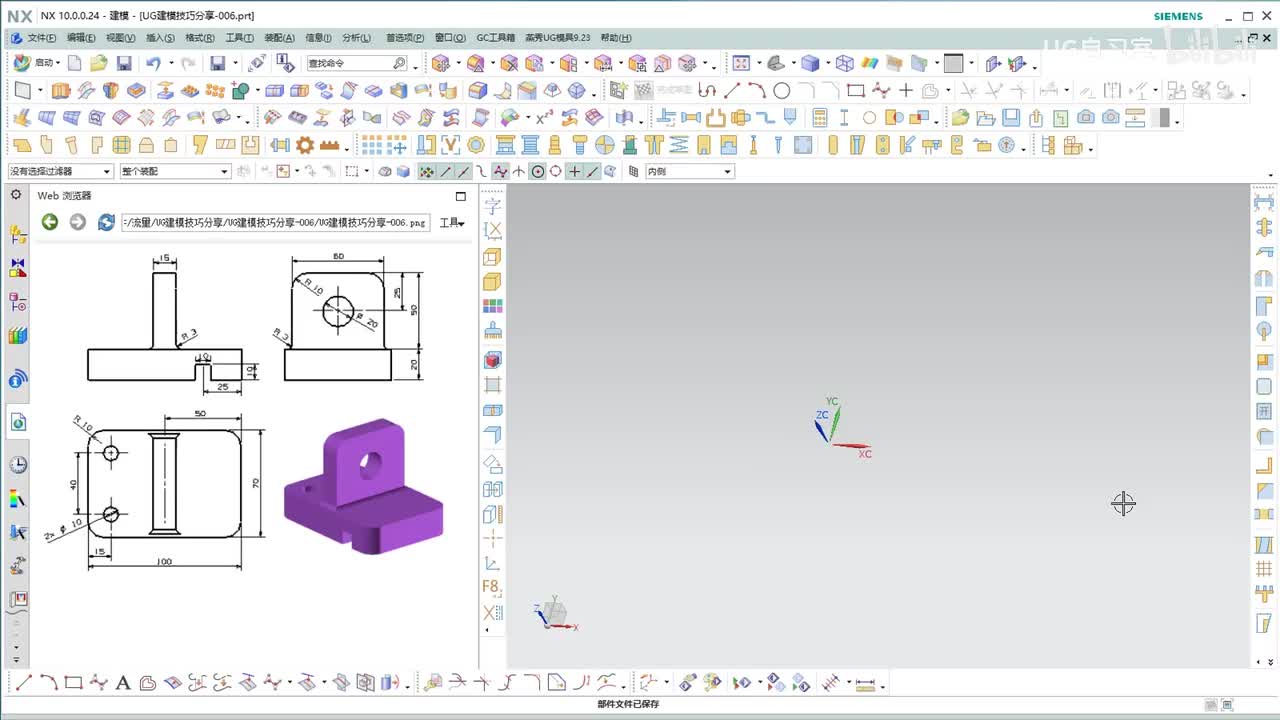Click the rainbow face analysis icon
1280x720 pixels.
870,63
